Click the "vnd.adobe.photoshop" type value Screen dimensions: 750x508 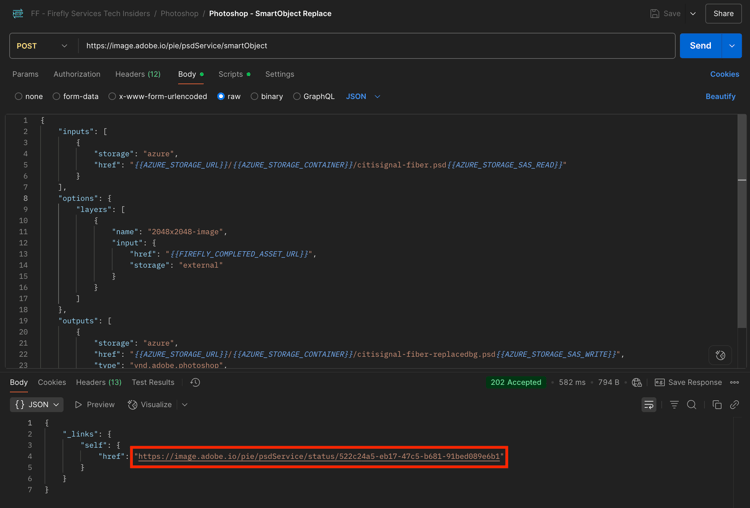click(x=177, y=365)
